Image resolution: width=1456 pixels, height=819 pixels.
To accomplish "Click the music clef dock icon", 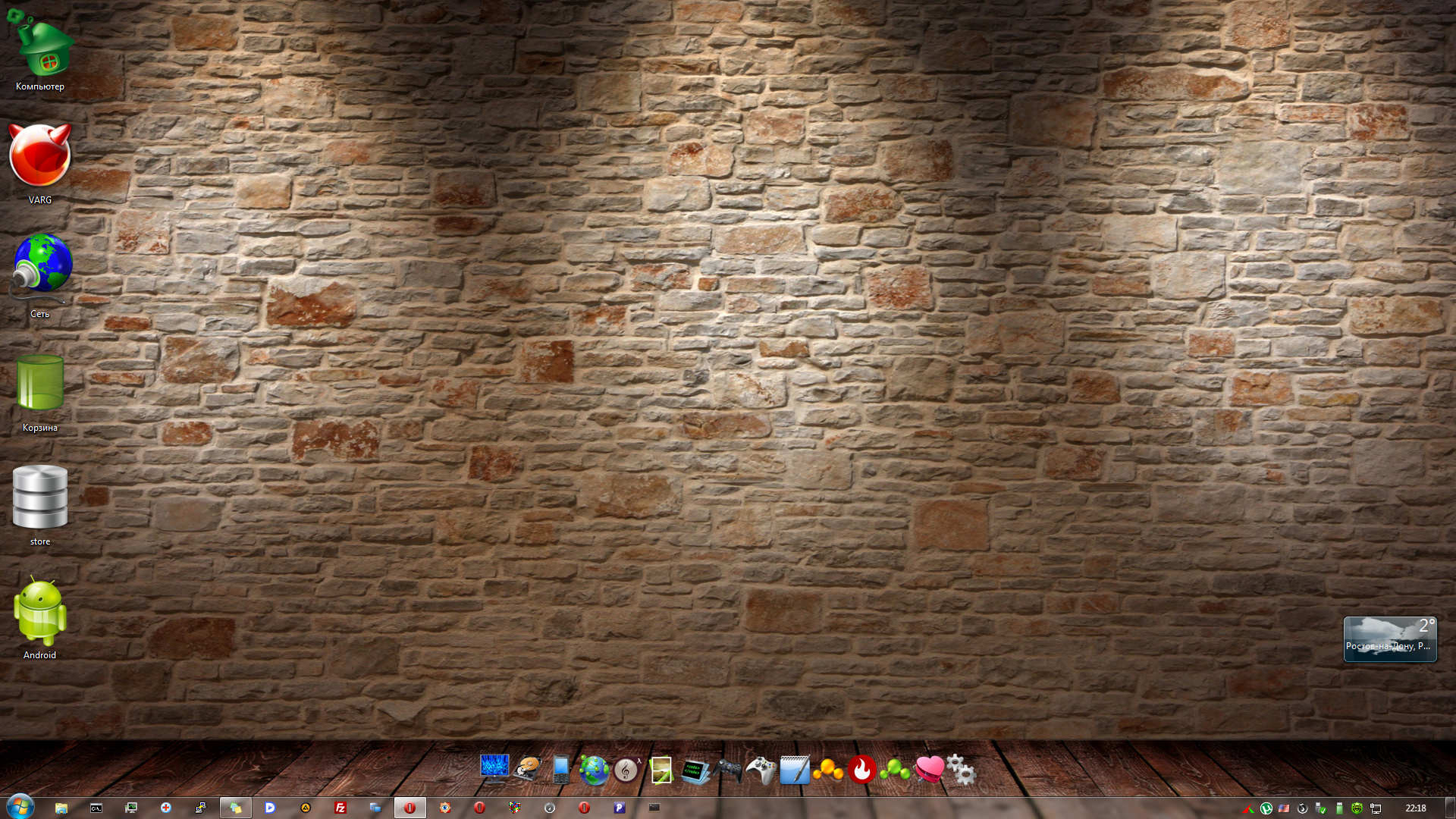I will tap(626, 770).
